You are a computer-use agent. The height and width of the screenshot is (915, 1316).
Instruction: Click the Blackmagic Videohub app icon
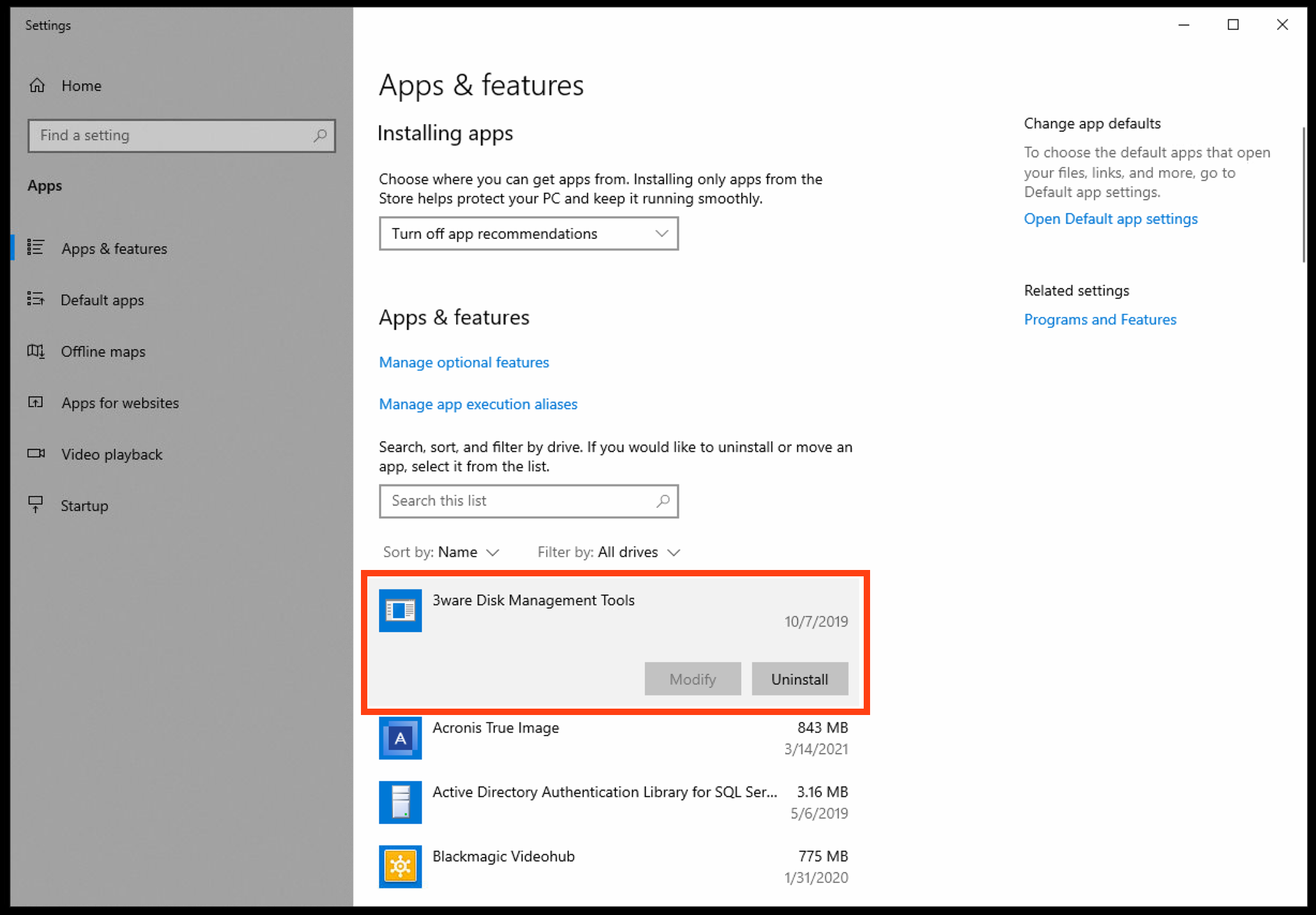tap(400, 866)
